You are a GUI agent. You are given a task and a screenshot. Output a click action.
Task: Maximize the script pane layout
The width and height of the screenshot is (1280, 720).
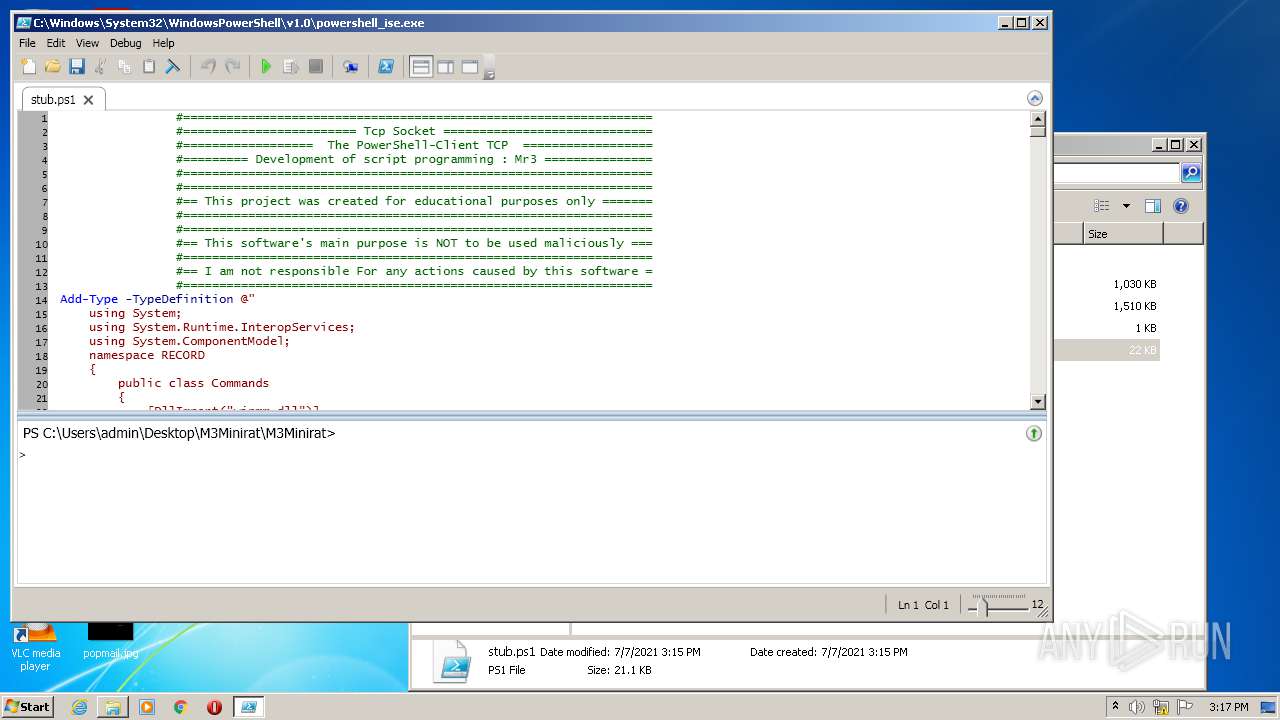[469, 67]
